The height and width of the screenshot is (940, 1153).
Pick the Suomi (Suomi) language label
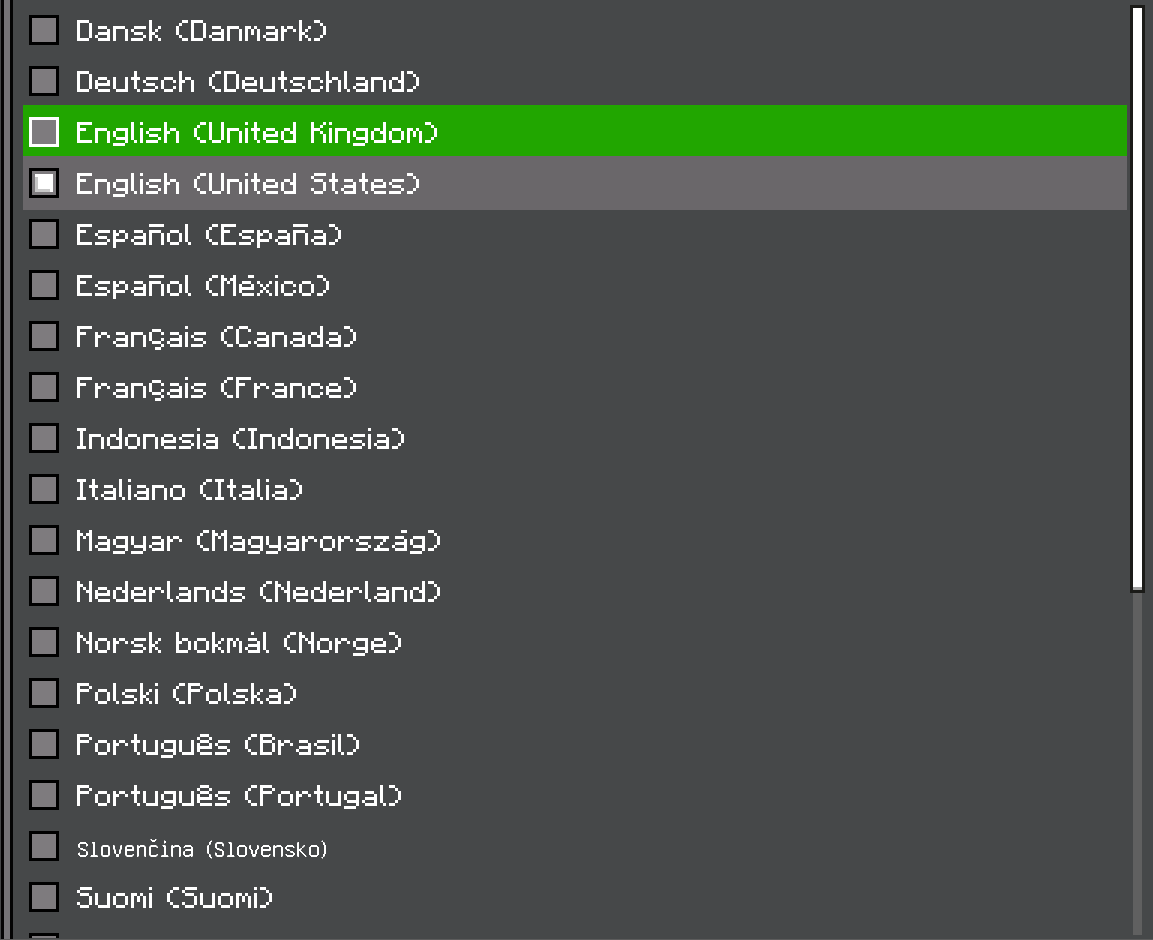click(174, 898)
